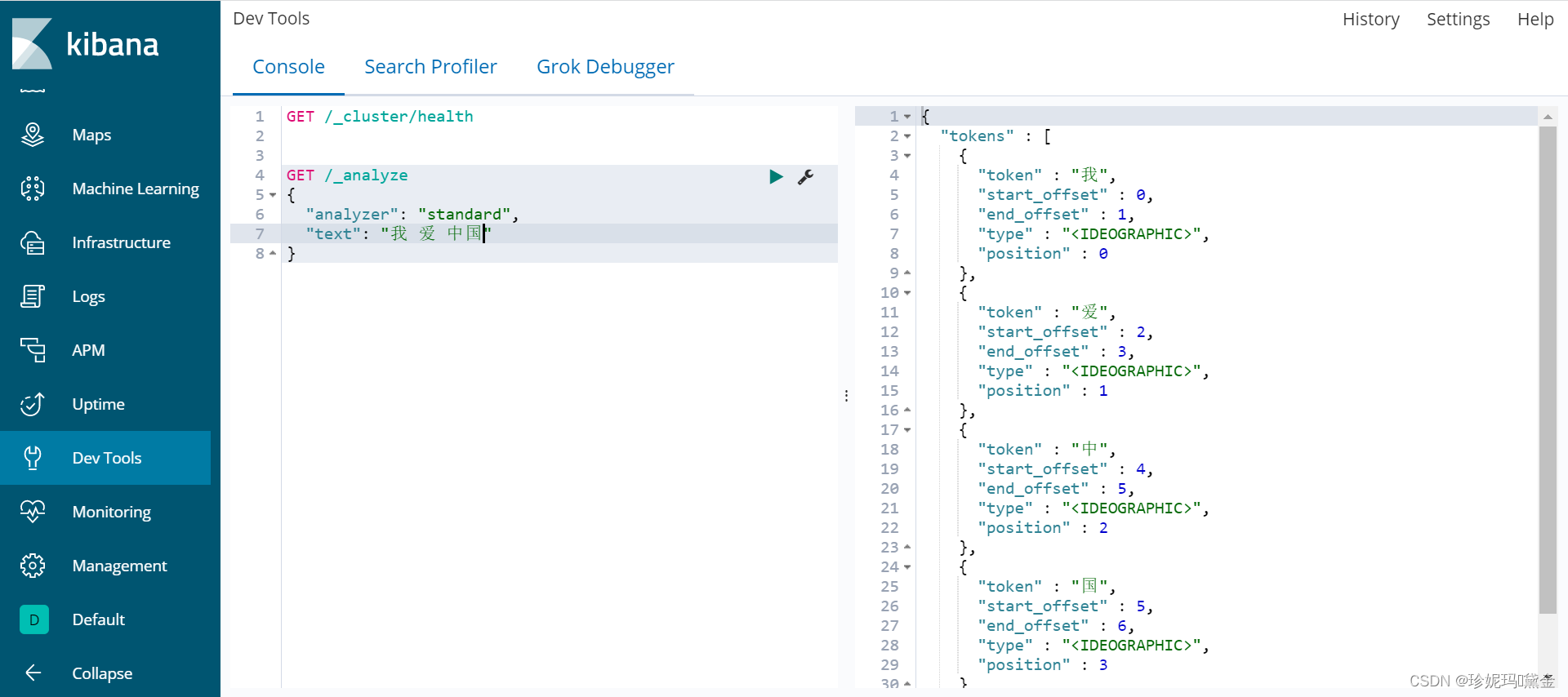This screenshot has width=1568, height=697.
Task: Switch to the Console tab
Action: pyautogui.click(x=288, y=67)
